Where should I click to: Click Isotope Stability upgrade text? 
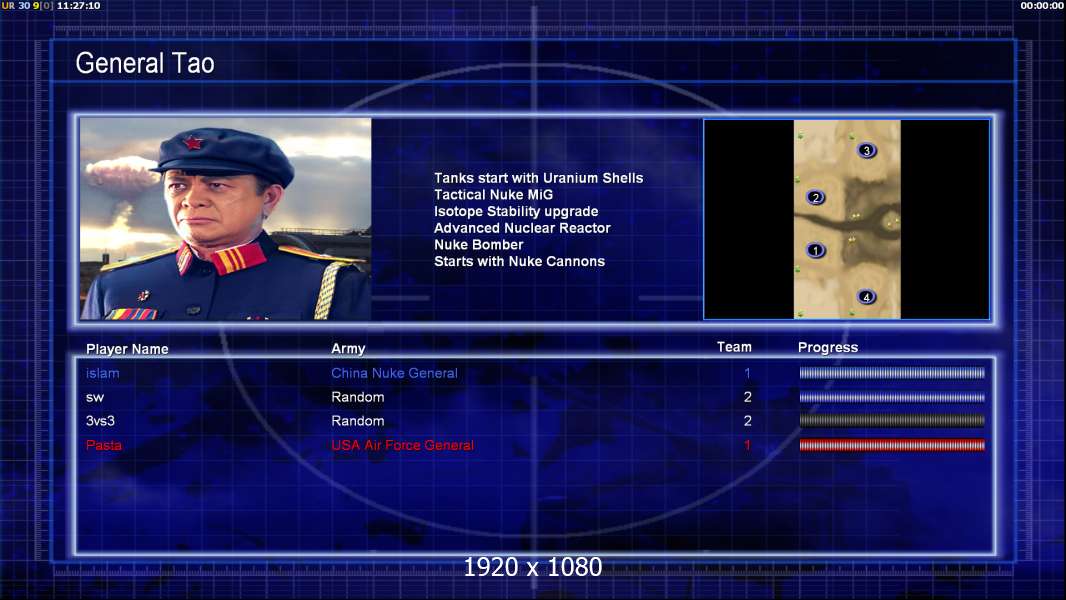[x=516, y=211]
